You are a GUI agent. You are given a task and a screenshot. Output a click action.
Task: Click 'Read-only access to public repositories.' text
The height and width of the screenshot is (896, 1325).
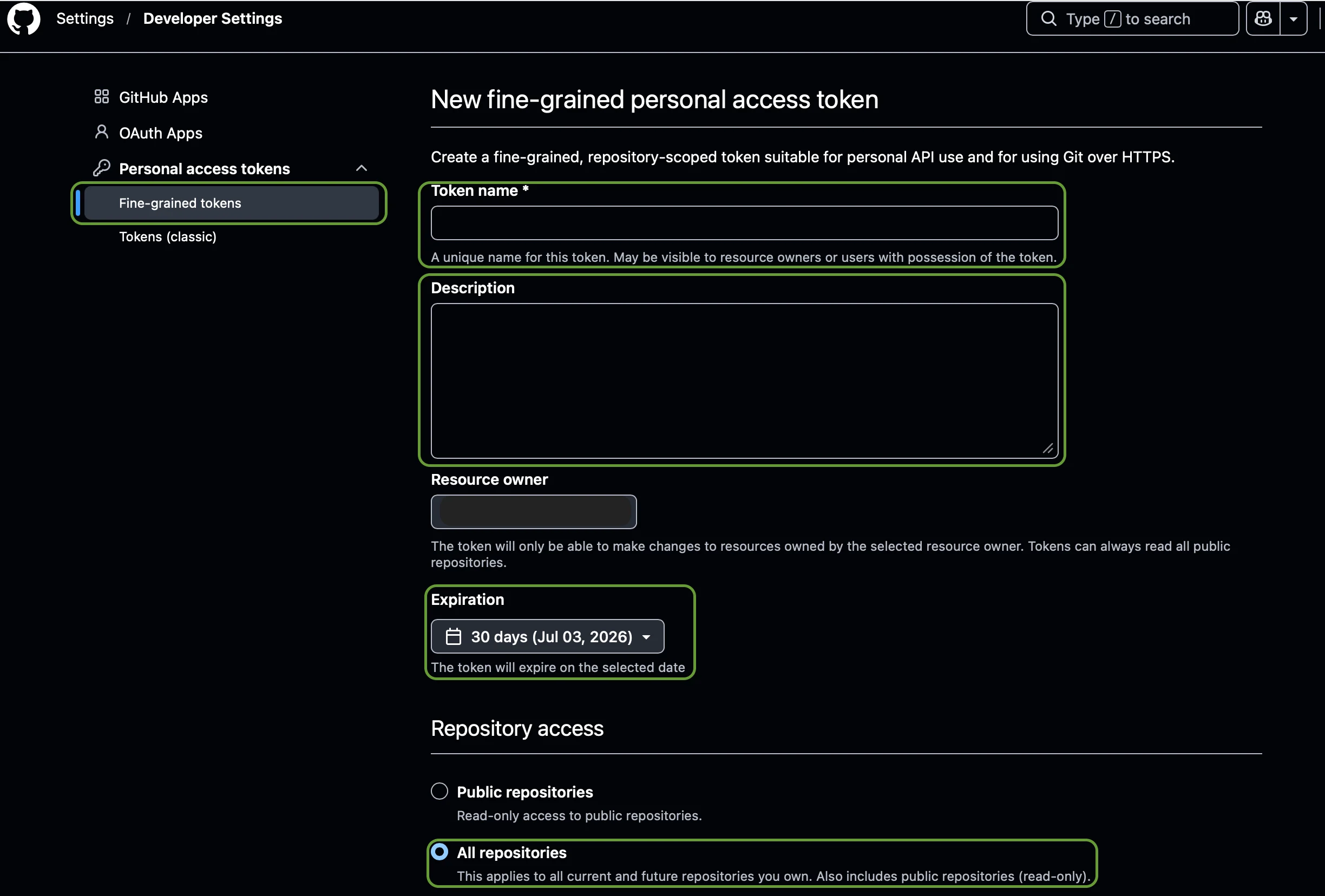579,815
